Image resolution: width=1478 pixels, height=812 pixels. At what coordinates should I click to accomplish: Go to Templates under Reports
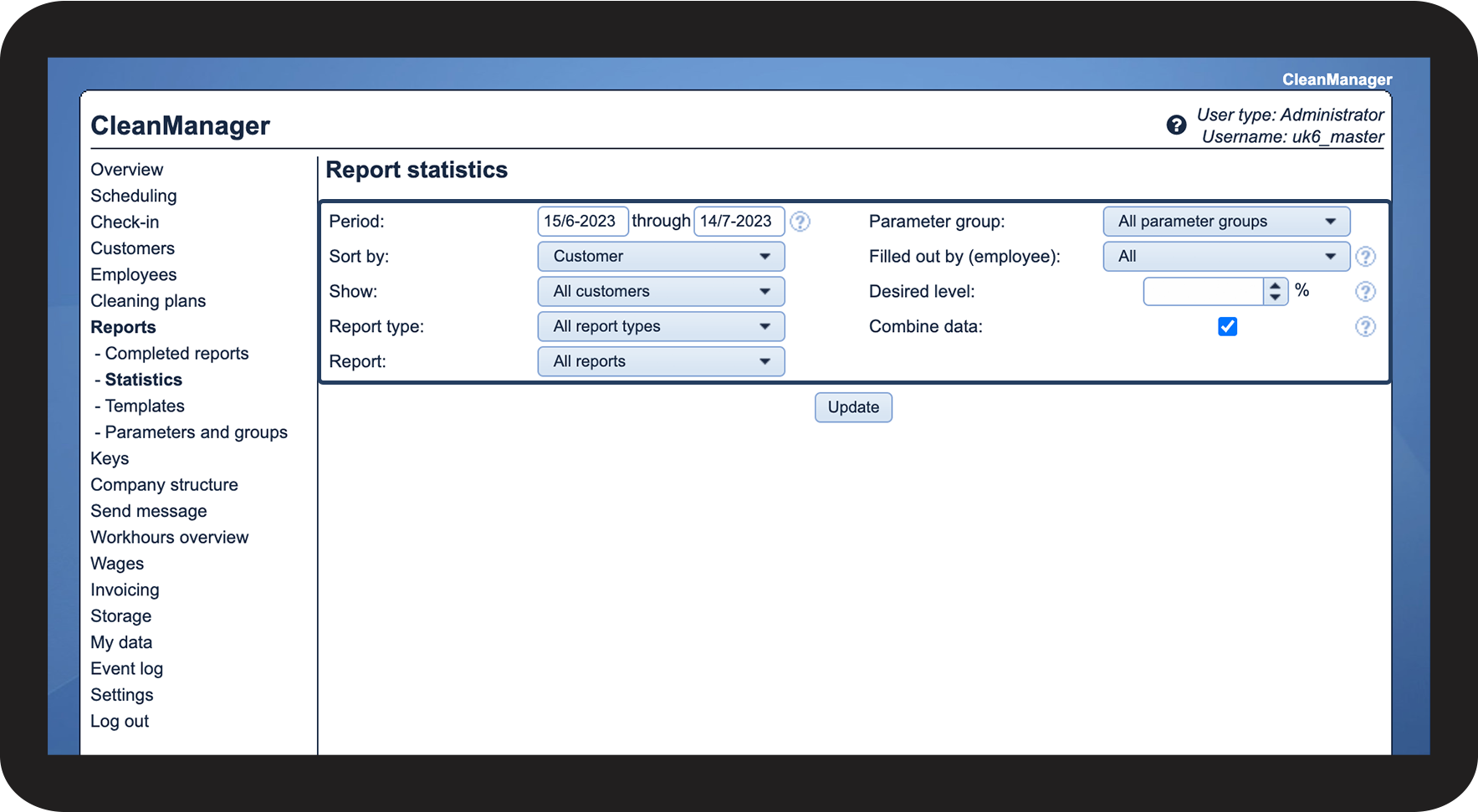(x=145, y=406)
